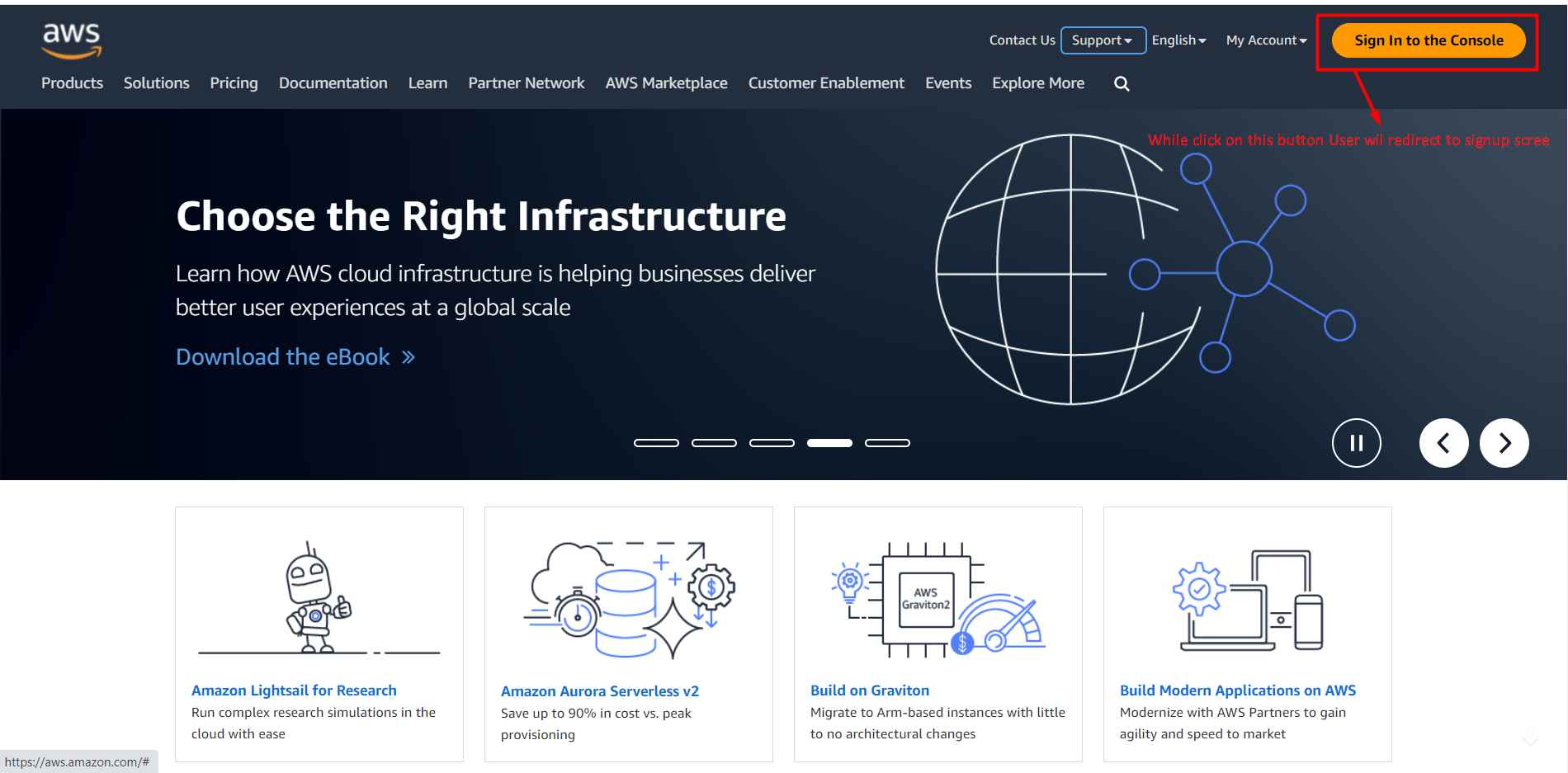Viewport: 1568px width, 773px height.
Task: Open the Explore More menu
Action: 1038,83
